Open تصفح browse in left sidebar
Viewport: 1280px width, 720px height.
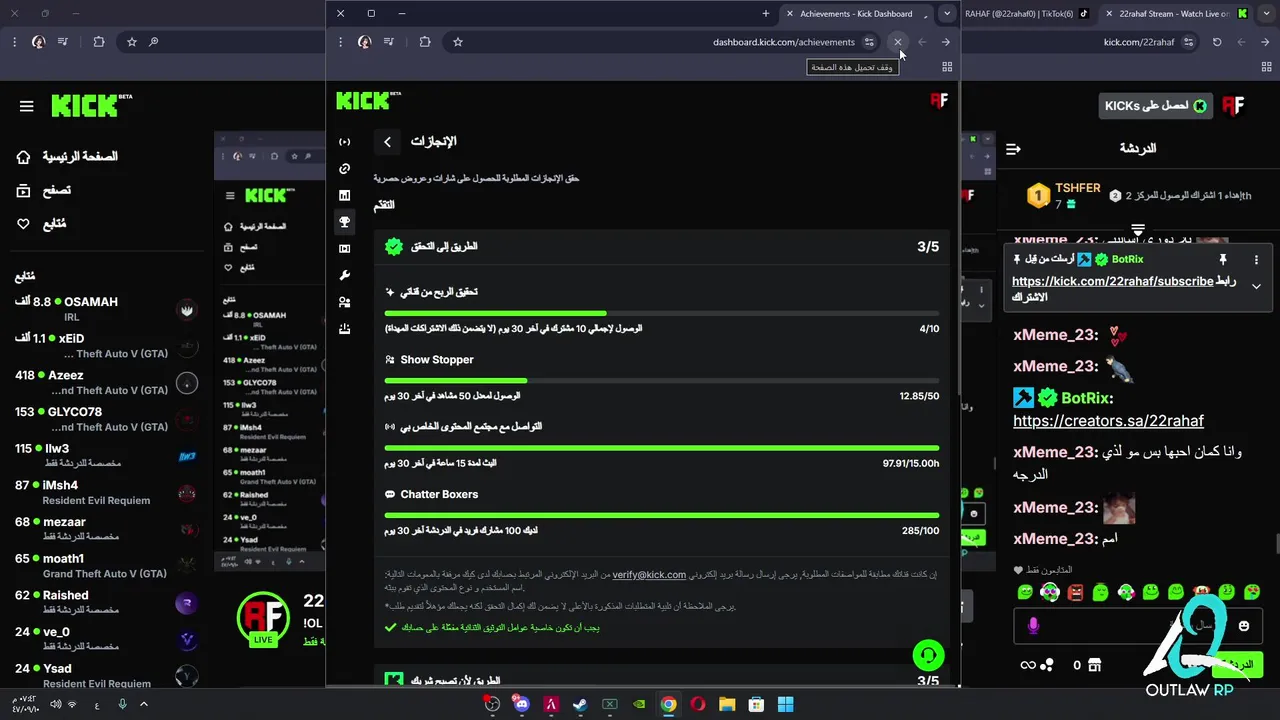pyautogui.click(x=44, y=190)
